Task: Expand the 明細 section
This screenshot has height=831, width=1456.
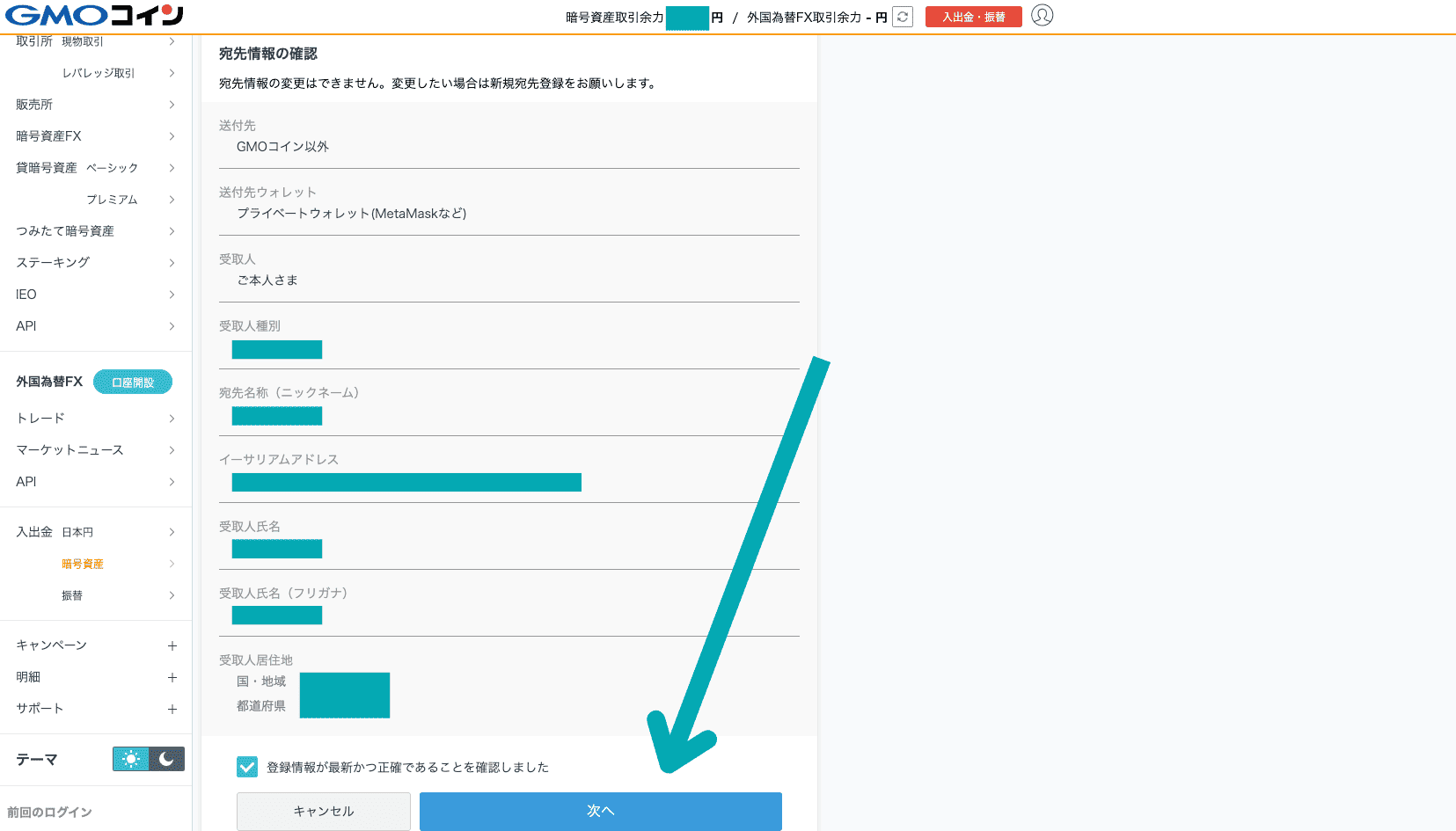Action: point(172,677)
